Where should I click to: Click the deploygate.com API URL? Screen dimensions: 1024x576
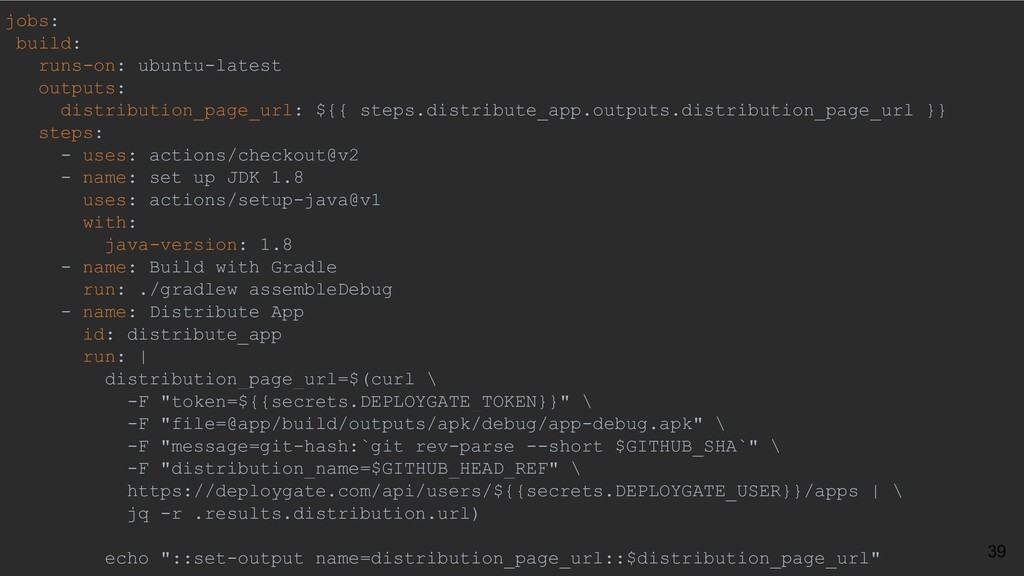point(492,491)
